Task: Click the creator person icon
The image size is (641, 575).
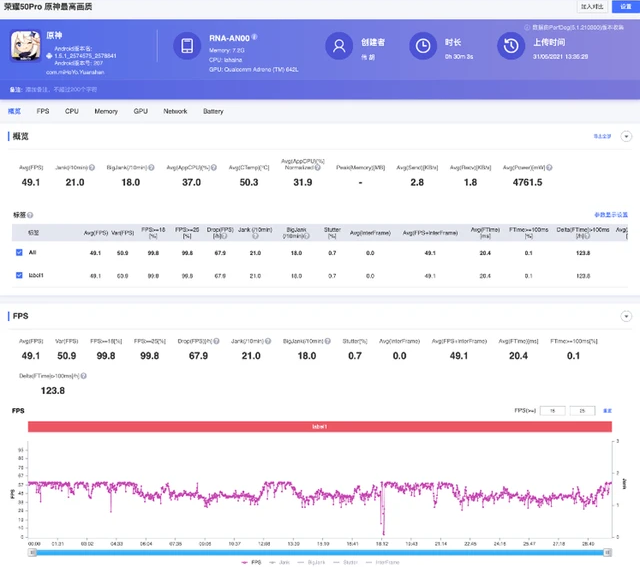Action: coord(338,46)
